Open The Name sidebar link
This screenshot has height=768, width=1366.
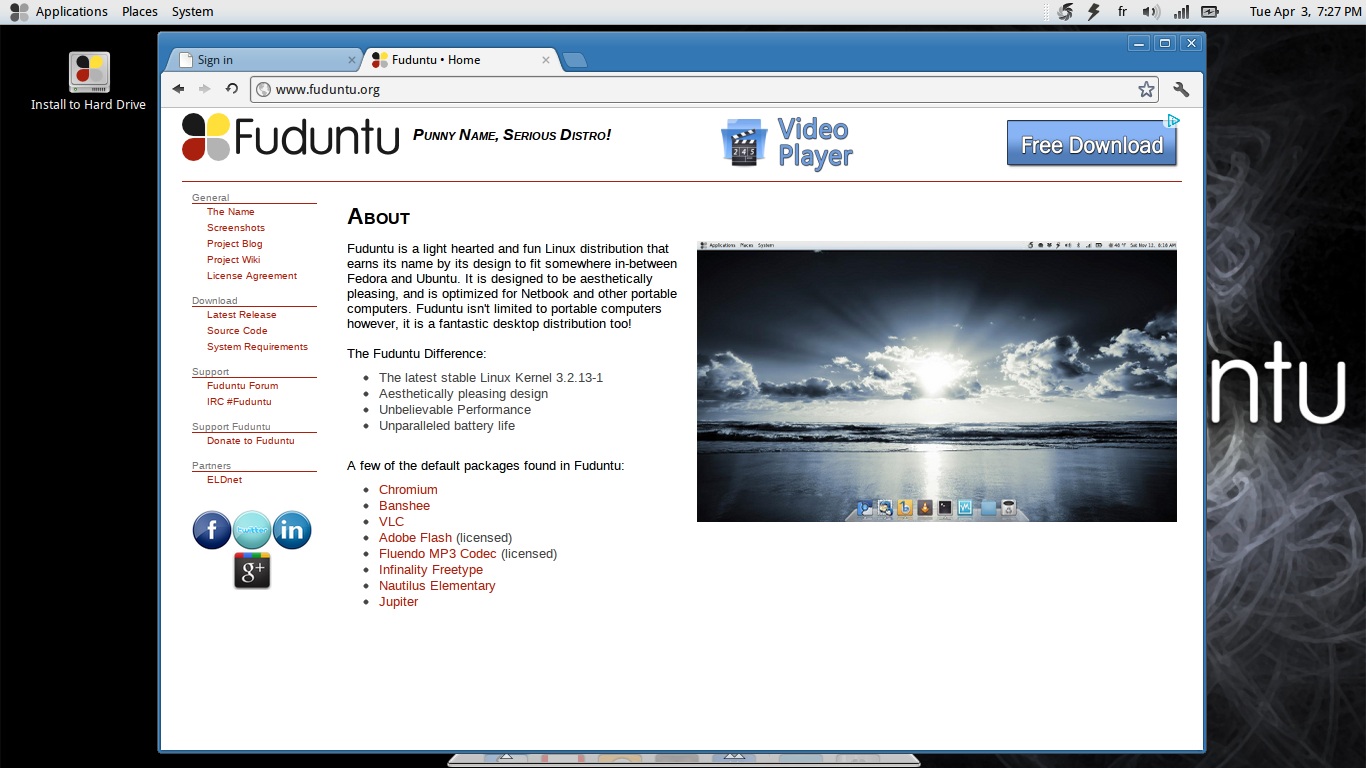pos(231,212)
